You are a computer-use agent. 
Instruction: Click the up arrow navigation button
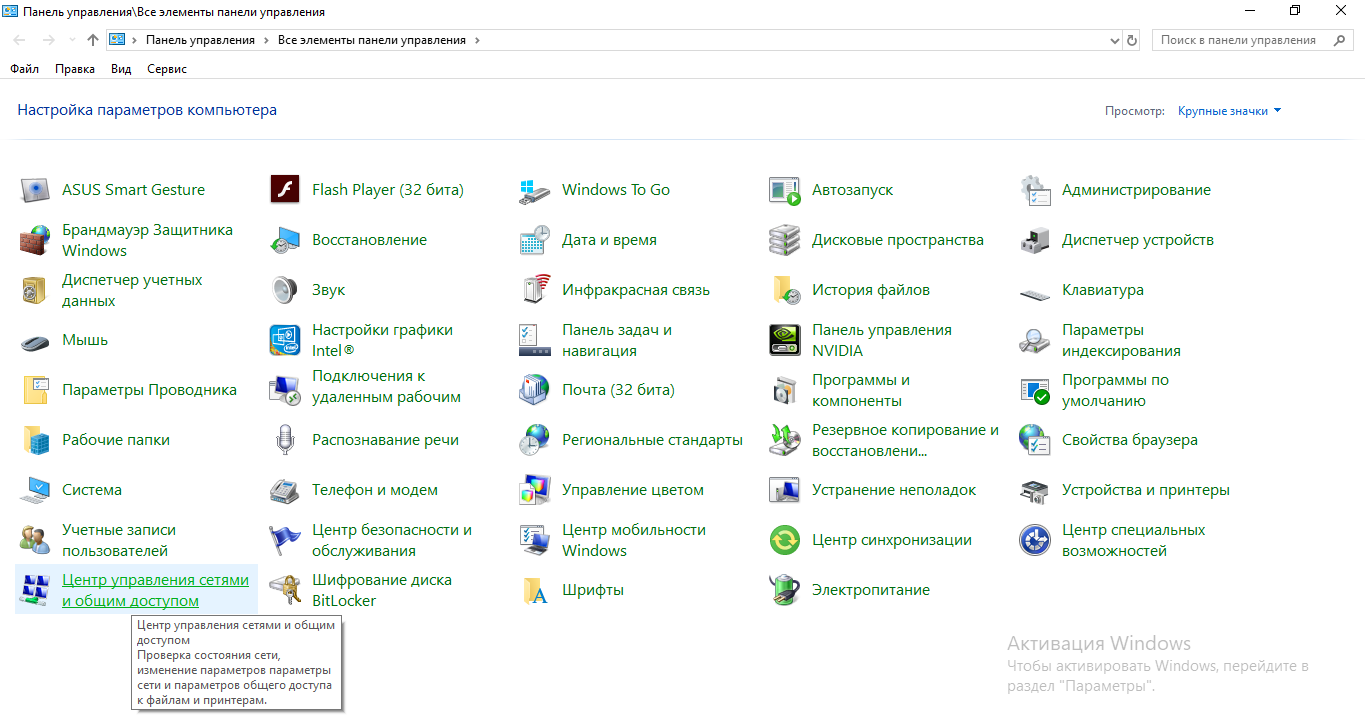(x=93, y=41)
